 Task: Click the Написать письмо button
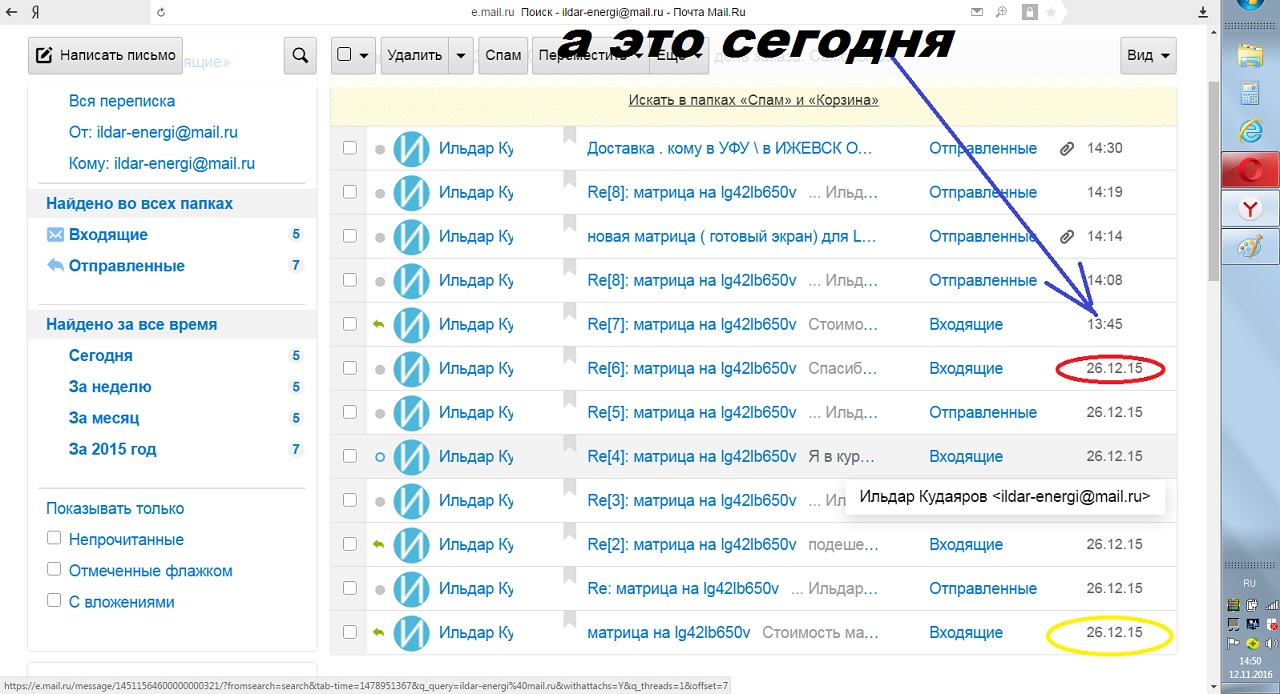click(x=106, y=55)
